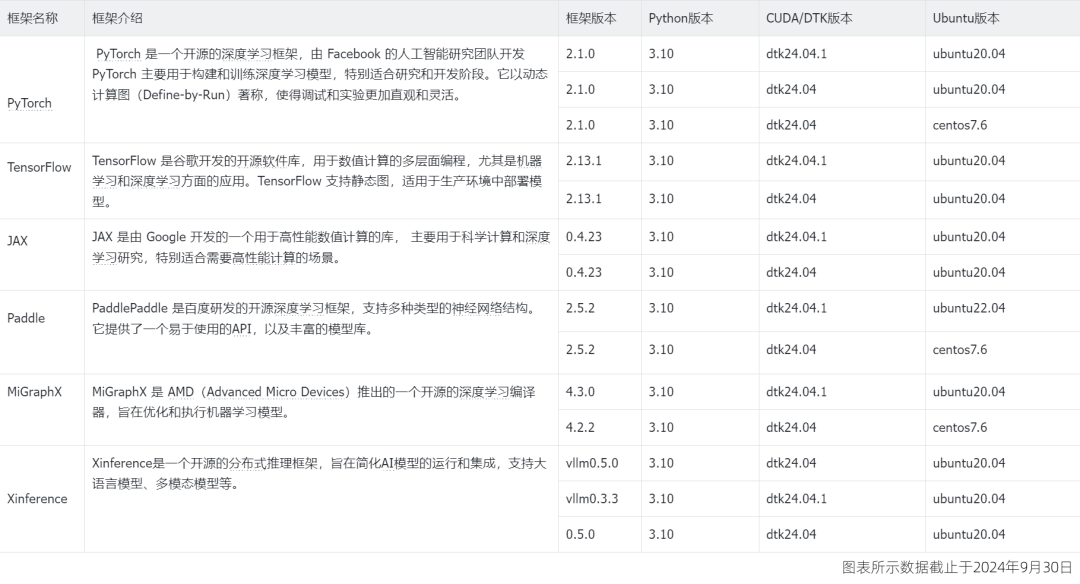
Task: Click the JAX framework name cell
Action: point(17,240)
